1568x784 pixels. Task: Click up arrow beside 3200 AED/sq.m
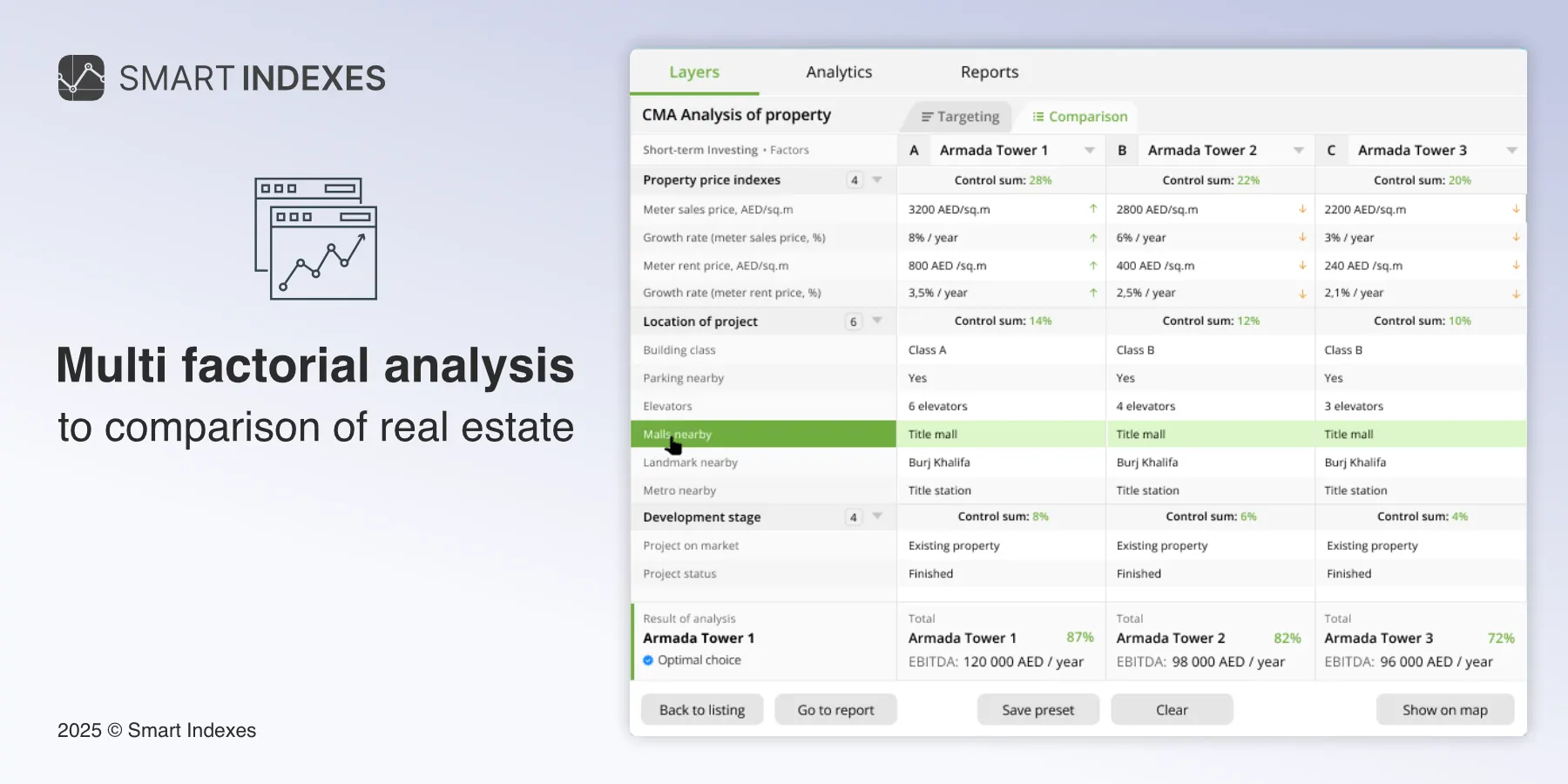click(x=1093, y=209)
